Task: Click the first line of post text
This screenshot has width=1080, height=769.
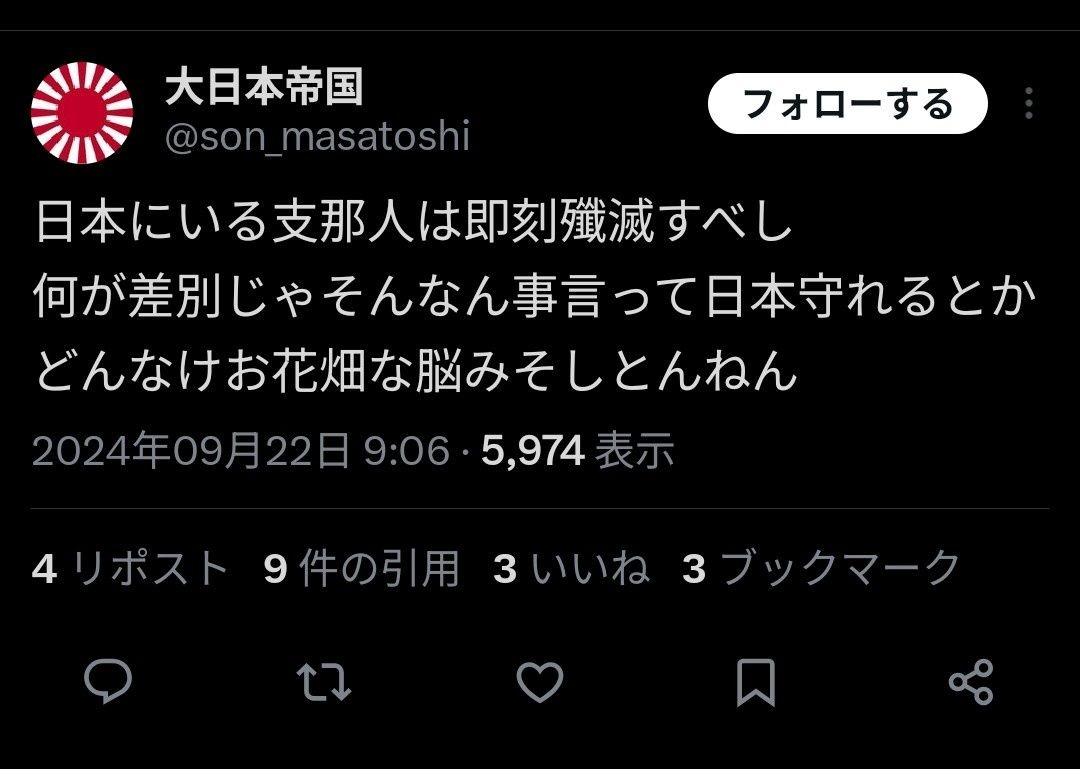Action: coord(414,223)
